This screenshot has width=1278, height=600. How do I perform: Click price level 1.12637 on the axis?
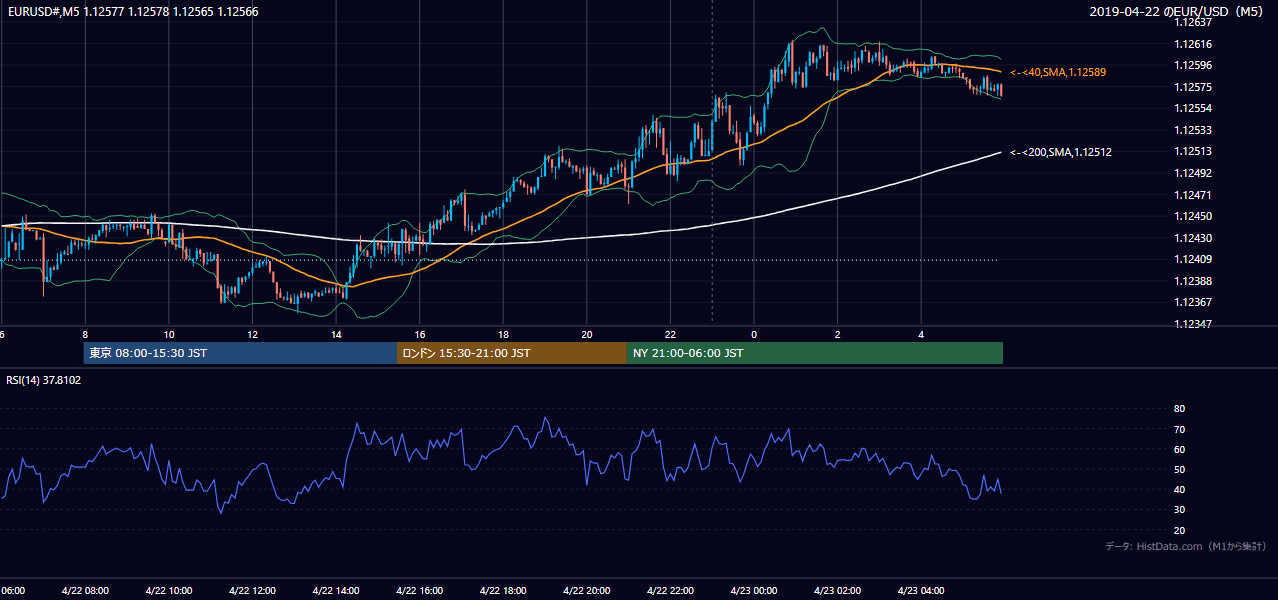1192,22
